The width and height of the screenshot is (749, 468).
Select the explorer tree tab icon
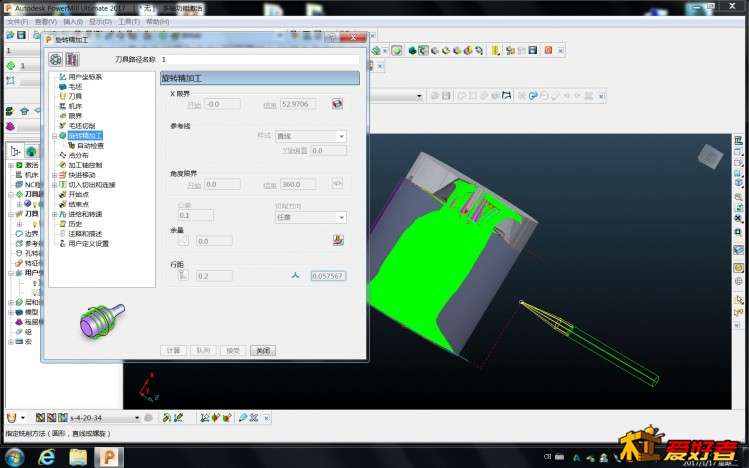click(15, 151)
